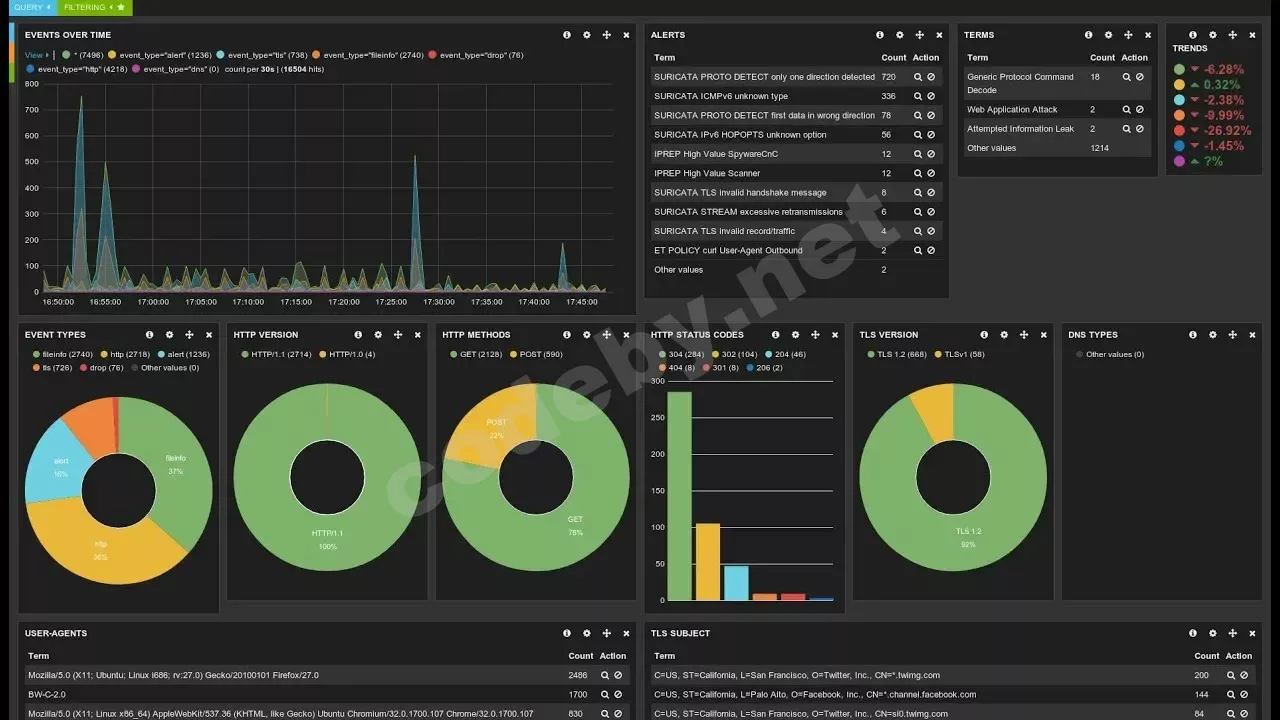The image size is (1280, 720).
Task: Exclude ET POLICY curl User-Agent Outbound alert
Action: (x=931, y=251)
